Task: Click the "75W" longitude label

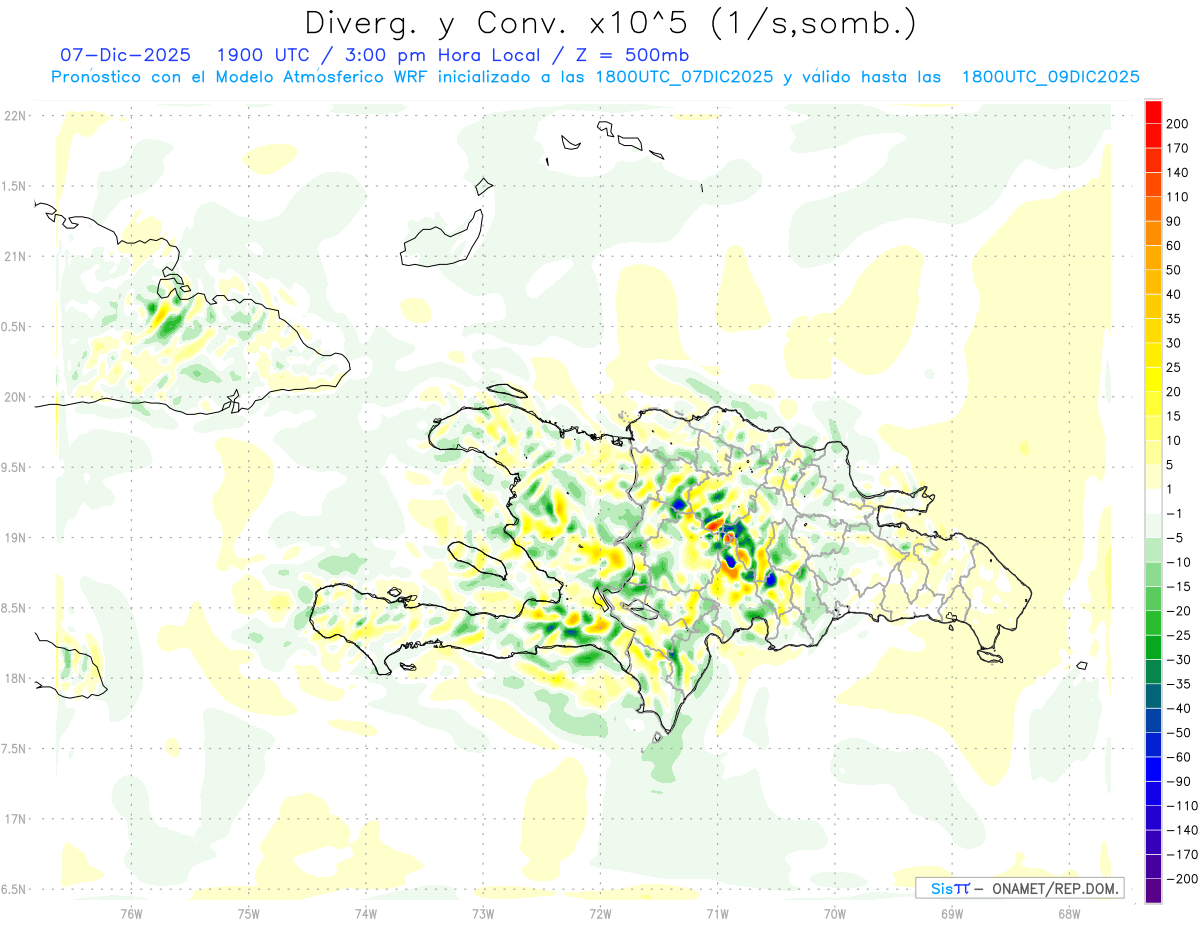Action: pos(249,914)
